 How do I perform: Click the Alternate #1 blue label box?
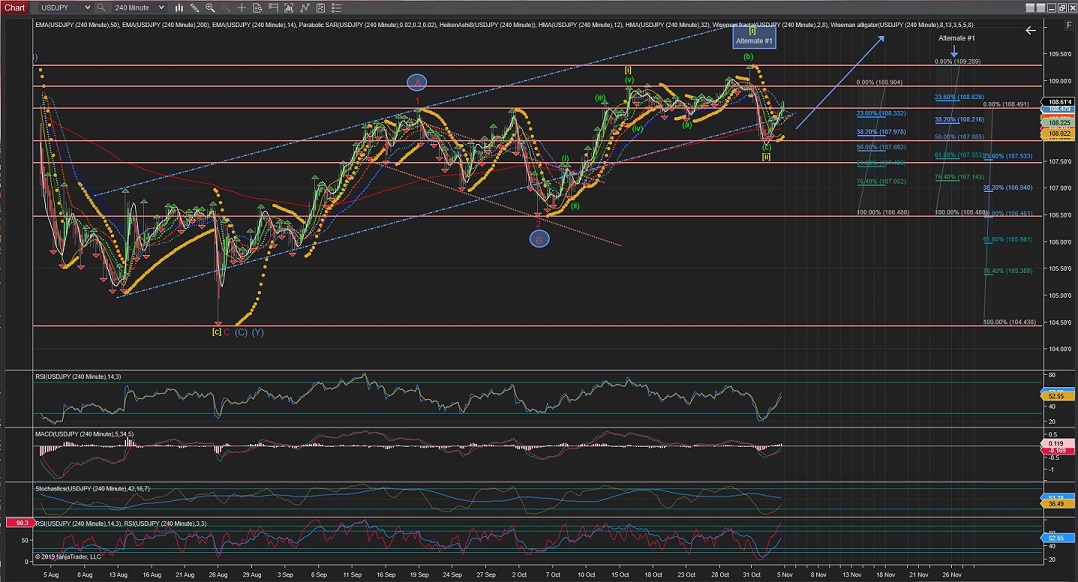tap(754, 36)
